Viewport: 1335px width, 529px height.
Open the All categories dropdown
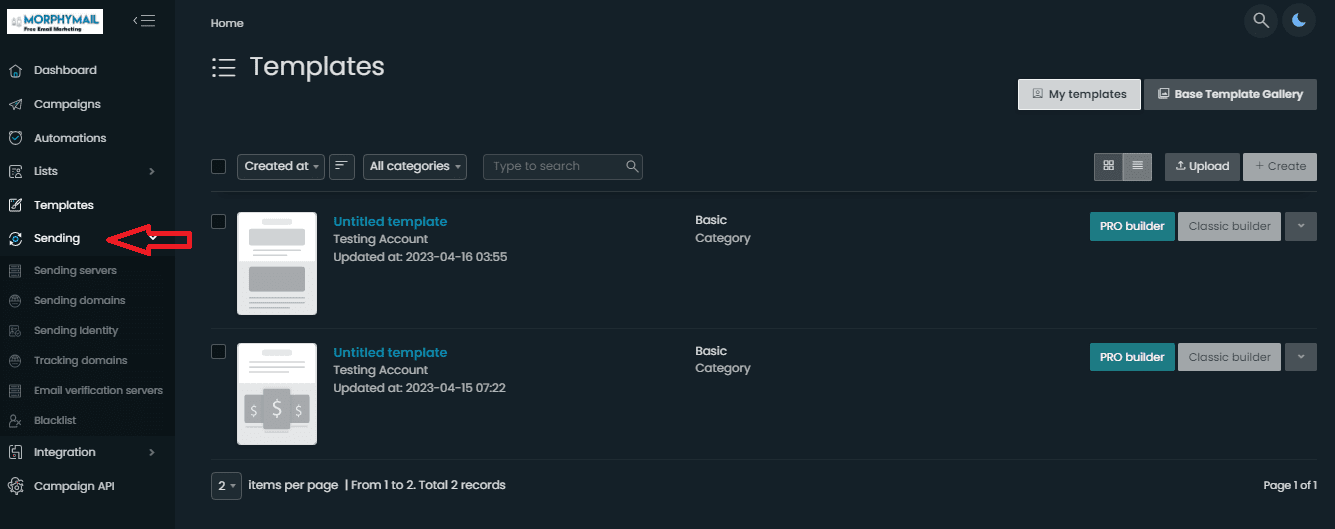coord(415,166)
